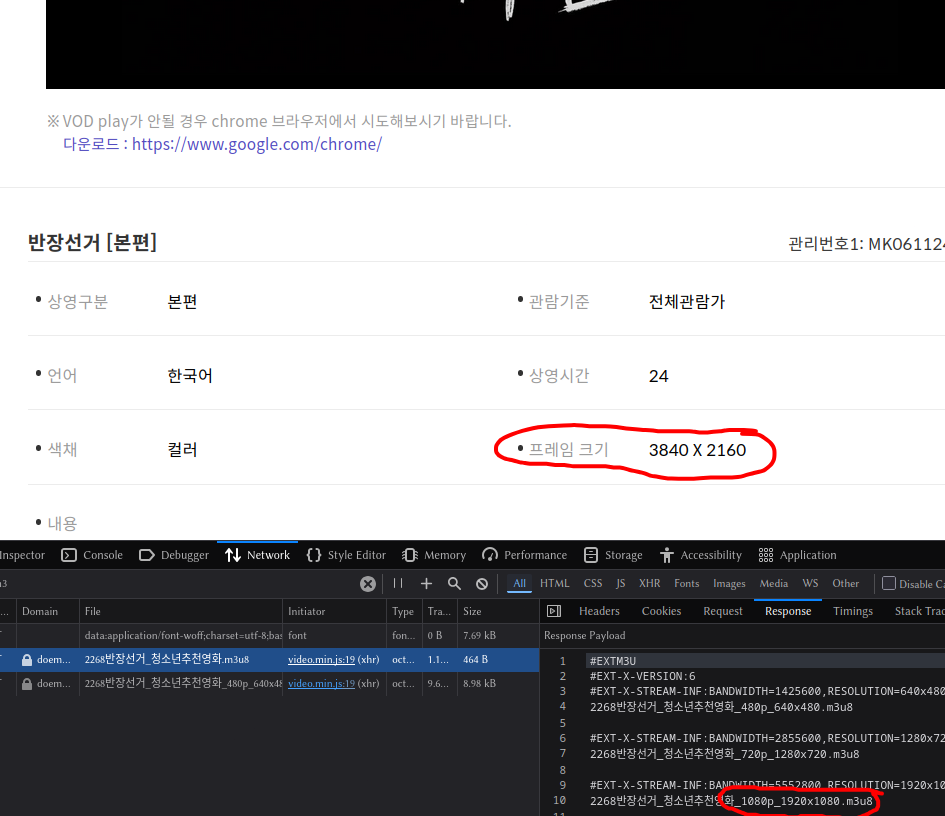Click lock icon of the selected m3u8 request
The height and width of the screenshot is (816, 945).
click(x=27, y=660)
